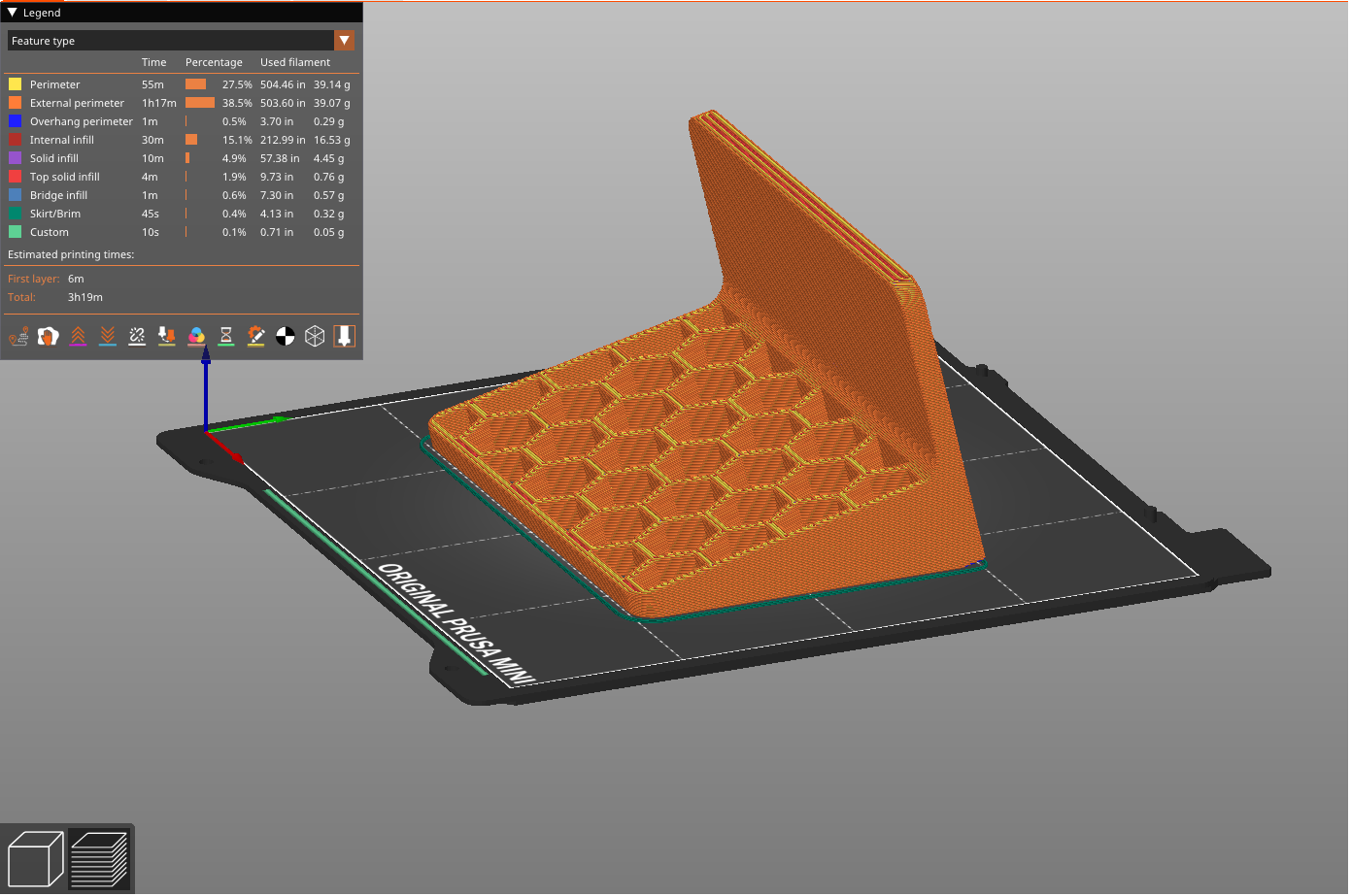Collapse the Legend panel triangle

pos(13,13)
